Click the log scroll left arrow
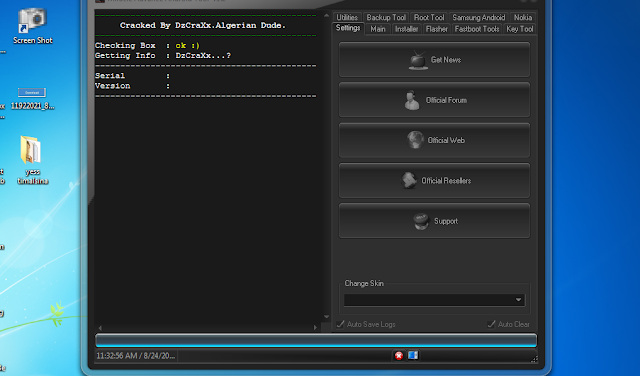640x376 pixels. 100,327
